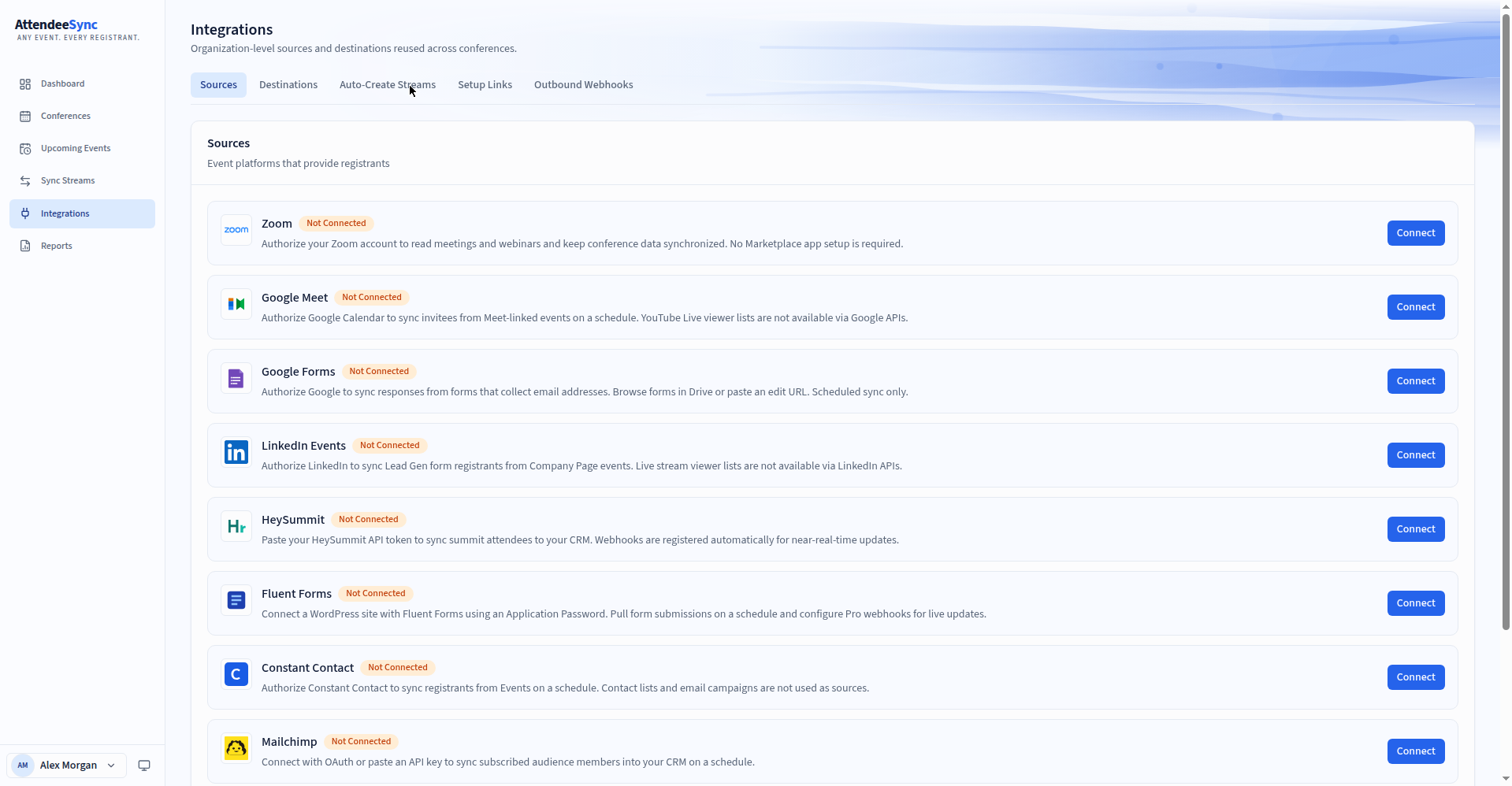
Task: Connect the LinkedIn Events source
Action: pyautogui.click(x=1416, y=455)
